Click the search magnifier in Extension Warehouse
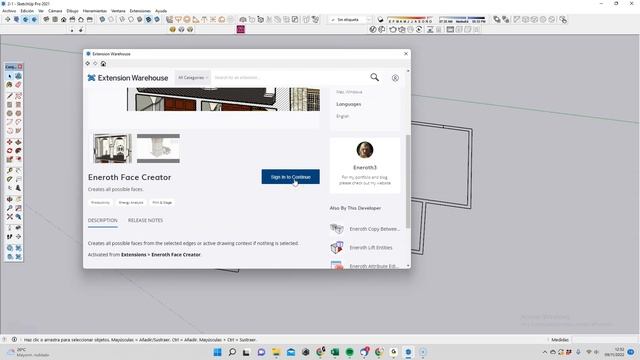The height and width of the screenshot is (360, 640). click(x=374, y=77)
